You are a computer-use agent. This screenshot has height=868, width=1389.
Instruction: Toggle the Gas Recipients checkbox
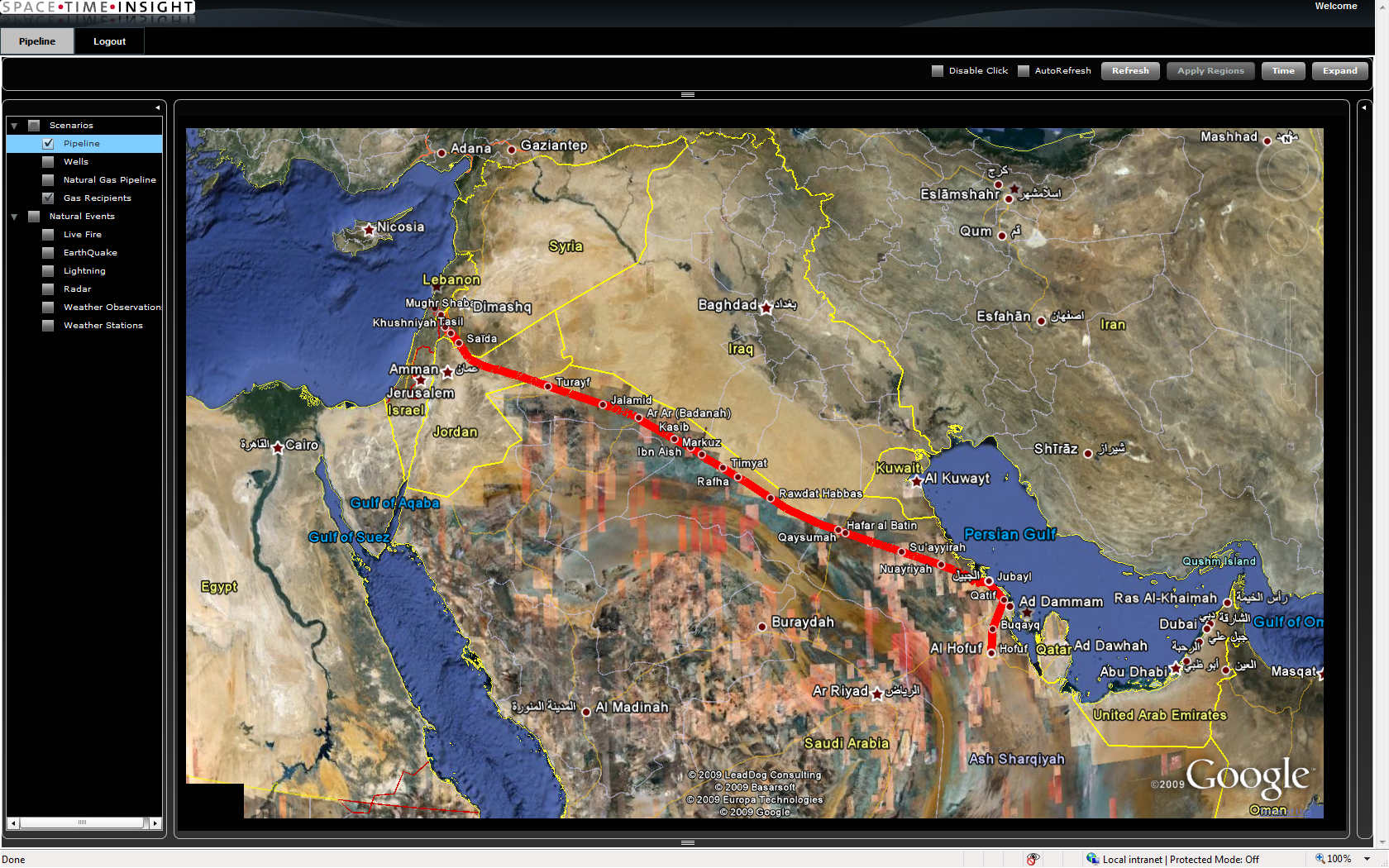(x=48, y=198)
